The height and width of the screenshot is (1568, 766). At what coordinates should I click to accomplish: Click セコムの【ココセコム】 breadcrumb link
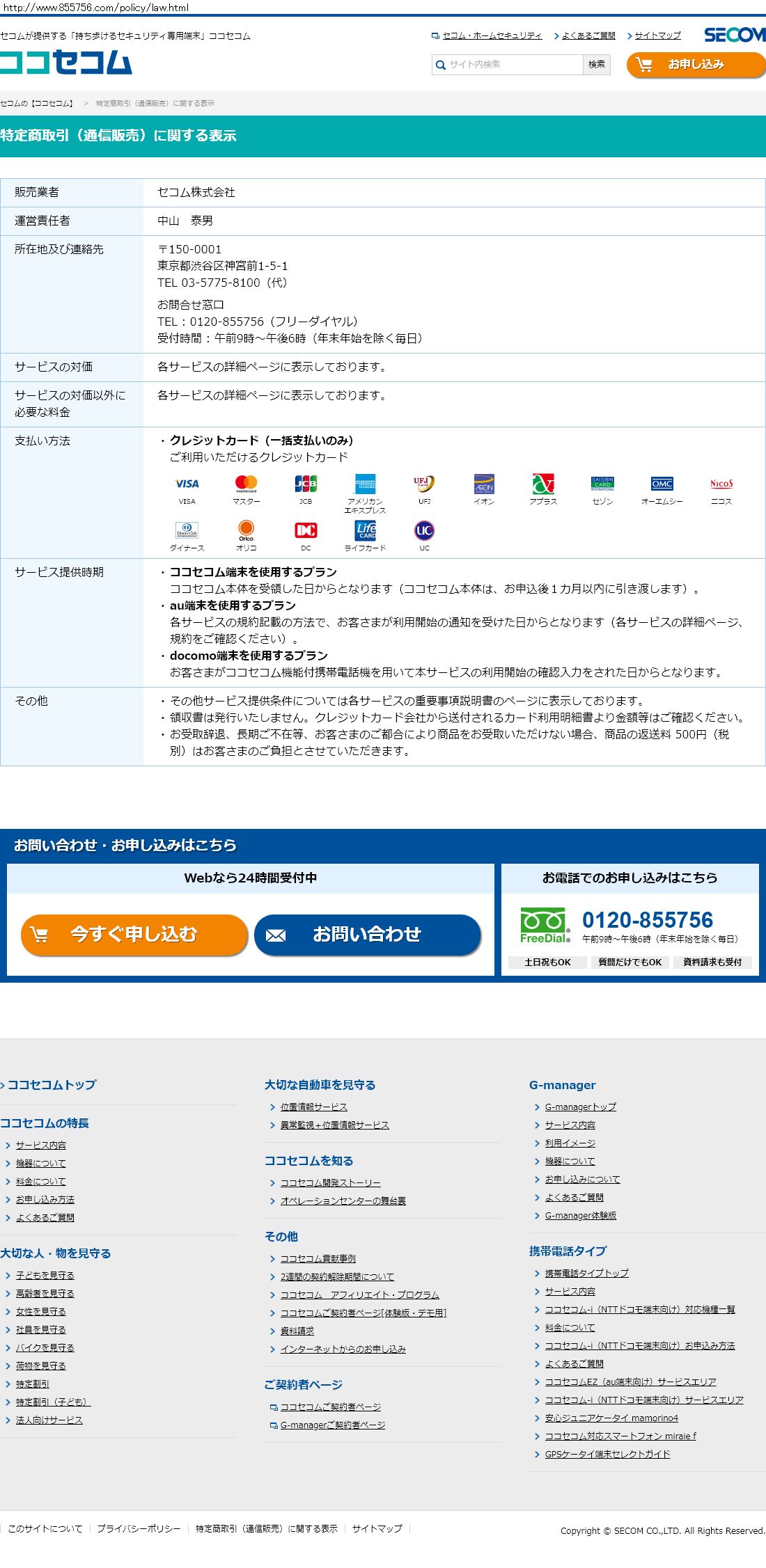tap(37, 103)
